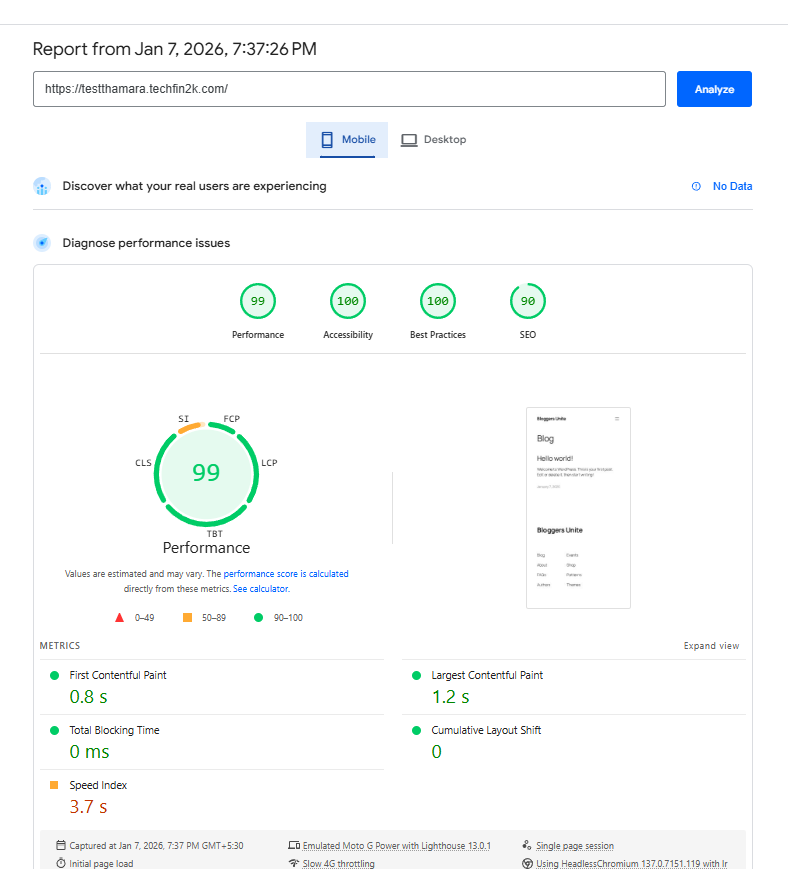Toggle Expand view for metrics
Viewport: 788px width, 869px height.
point(711,646)
